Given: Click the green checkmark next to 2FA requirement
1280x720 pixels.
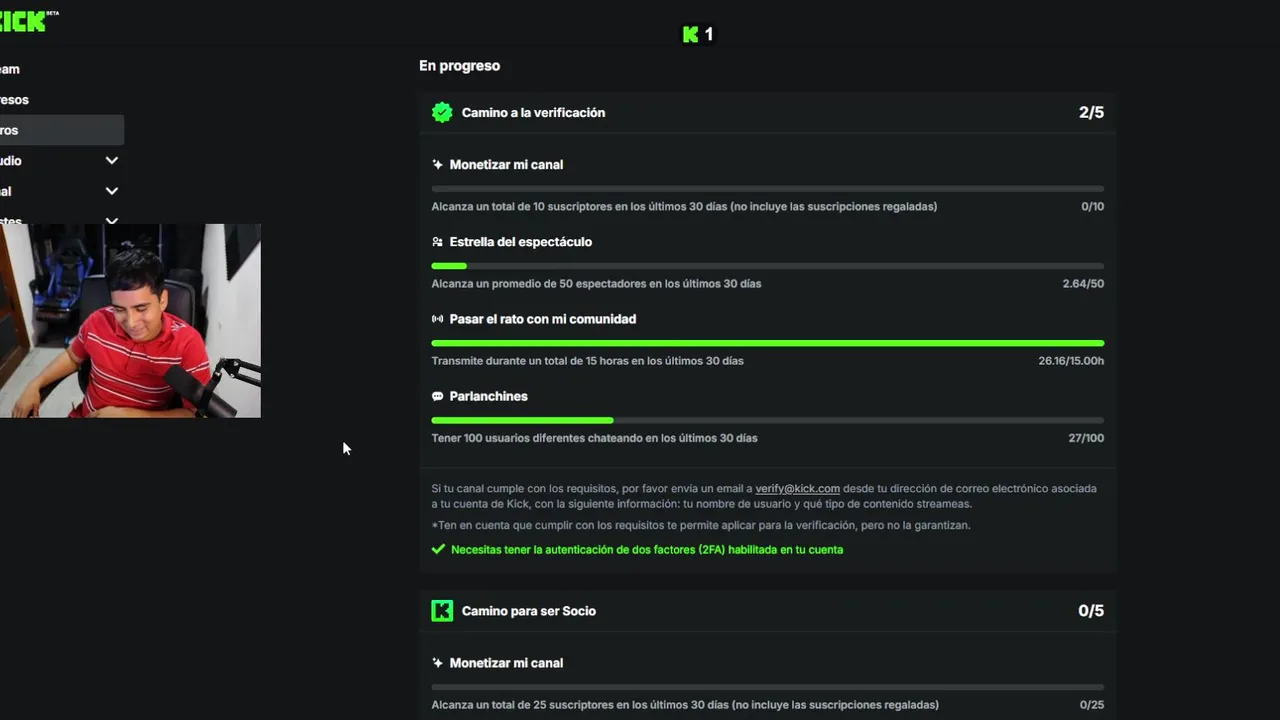Looking at the screenshot, I should tap(438, 549).
